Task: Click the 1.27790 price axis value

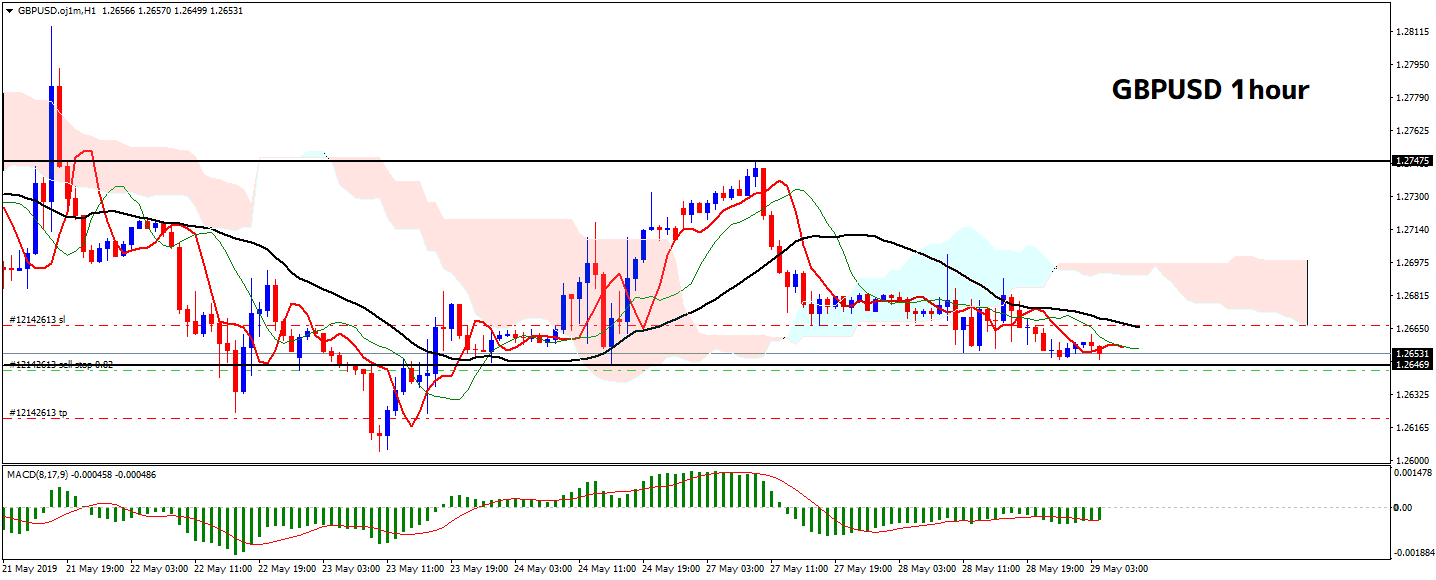Action: pos(1411,98)
